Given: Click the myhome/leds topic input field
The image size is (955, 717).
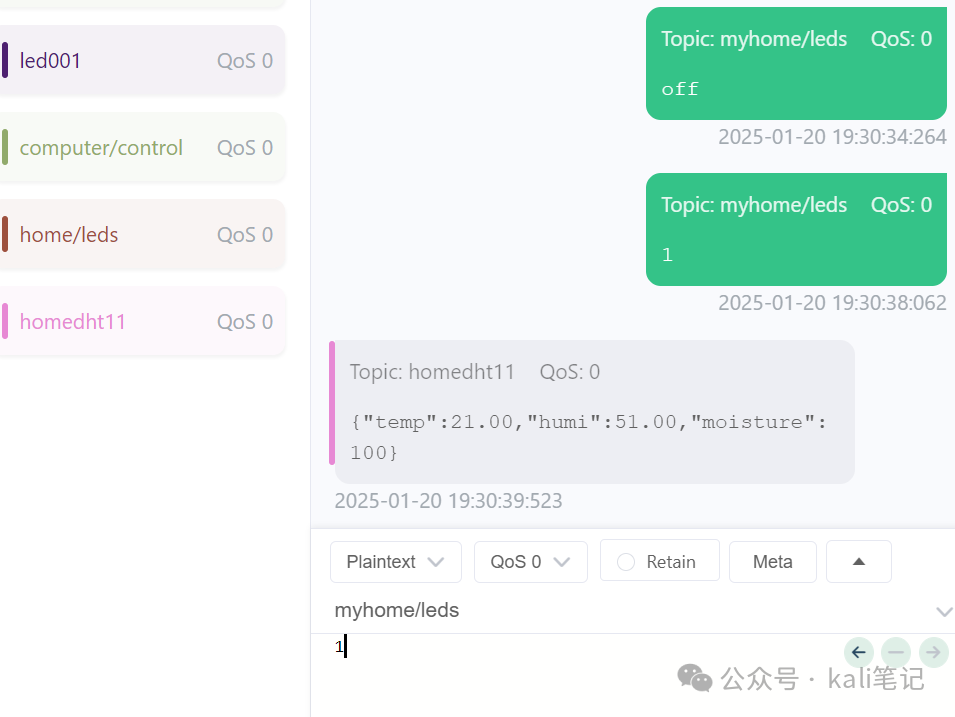Looking at the screenshot, I should click(x=620, y=611).
